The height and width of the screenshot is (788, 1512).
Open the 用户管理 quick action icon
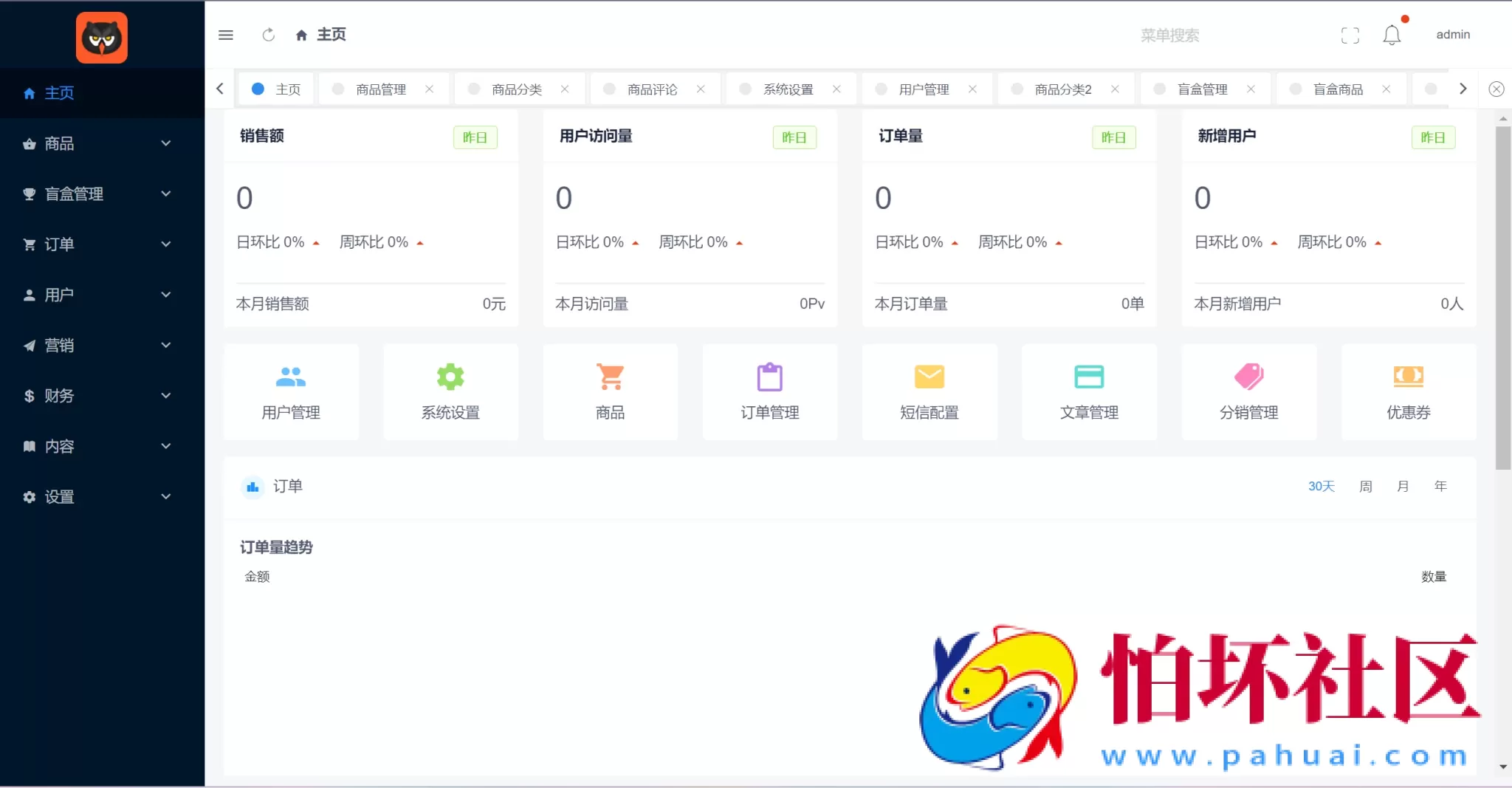pyautogui.click(x=290, y=377)
